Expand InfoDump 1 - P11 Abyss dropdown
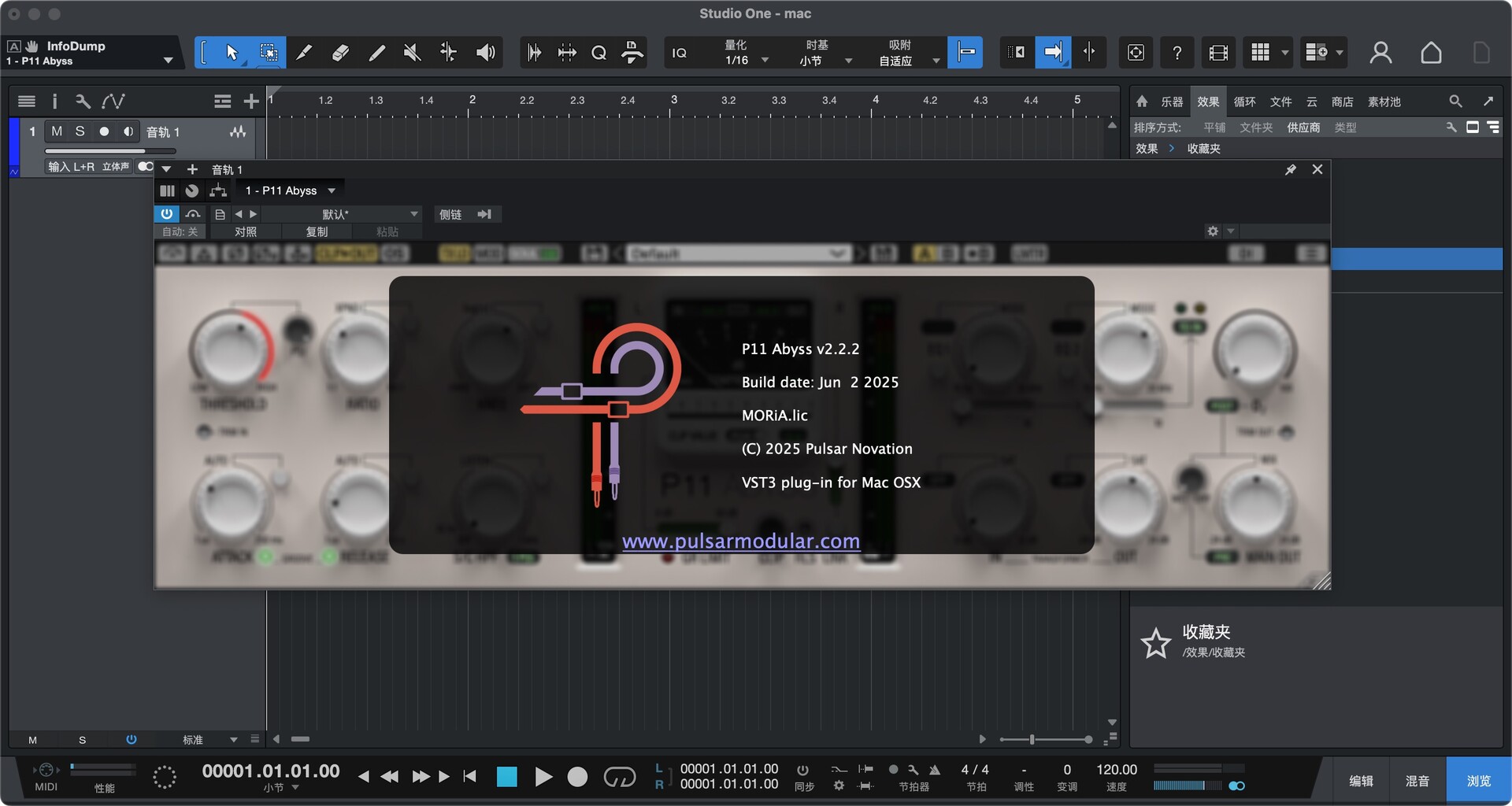The height and width of the screenshot is (806, 1512). (168, 61)
